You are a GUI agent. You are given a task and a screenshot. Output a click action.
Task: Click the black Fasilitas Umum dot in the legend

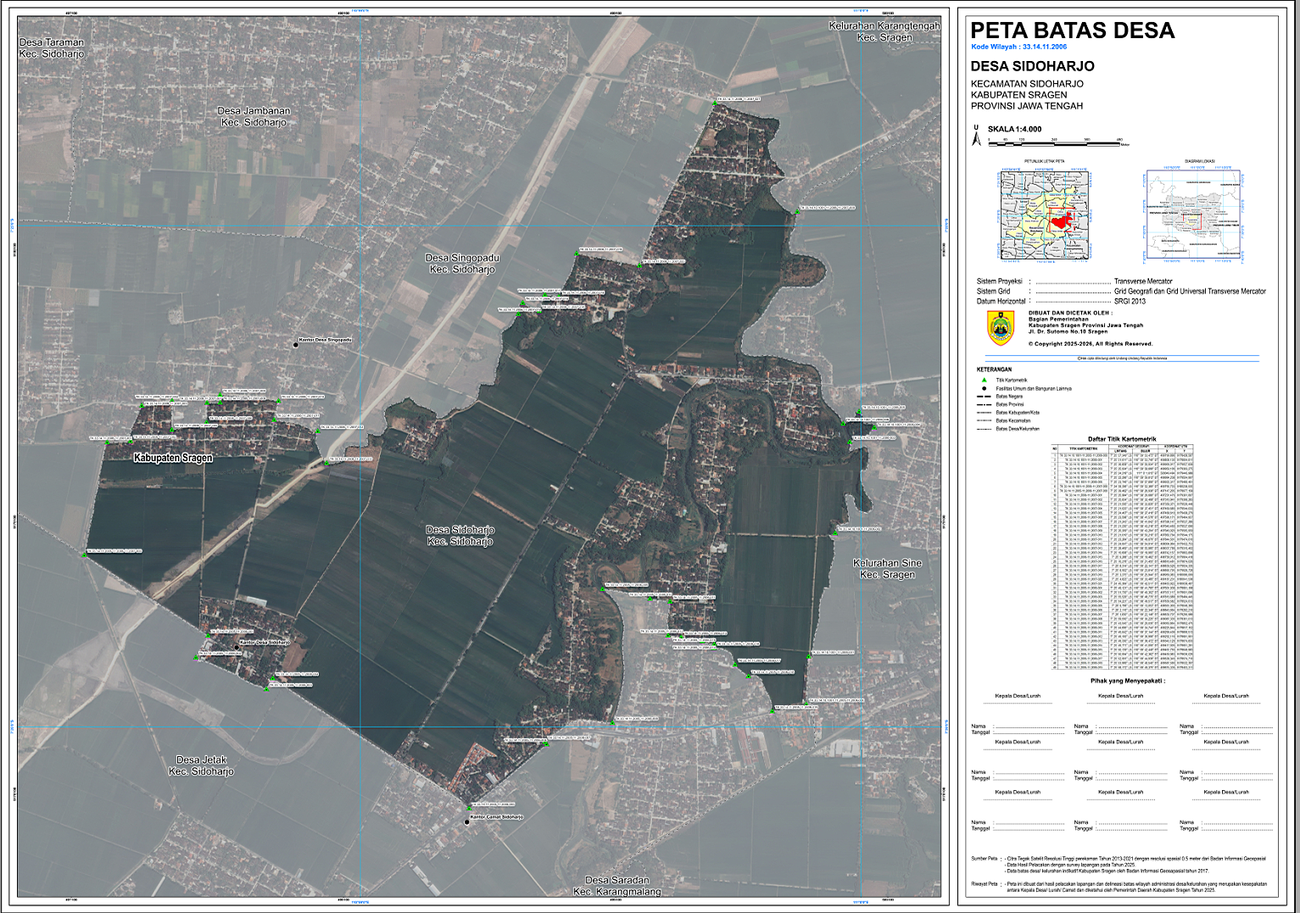point(984,389)
